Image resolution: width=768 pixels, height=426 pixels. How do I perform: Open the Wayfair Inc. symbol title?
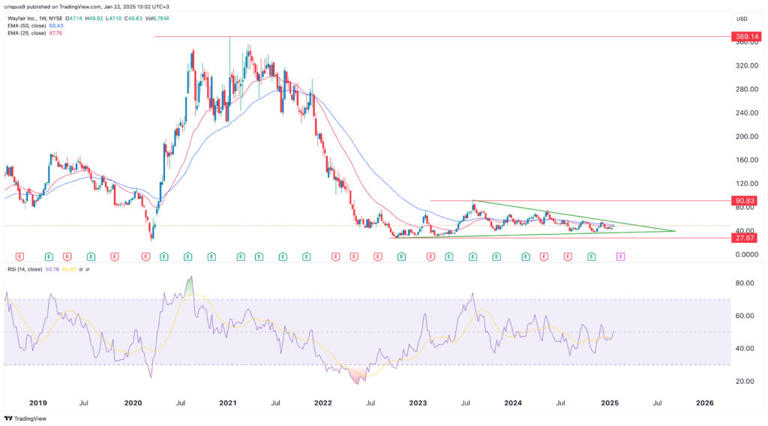point(22,17)
